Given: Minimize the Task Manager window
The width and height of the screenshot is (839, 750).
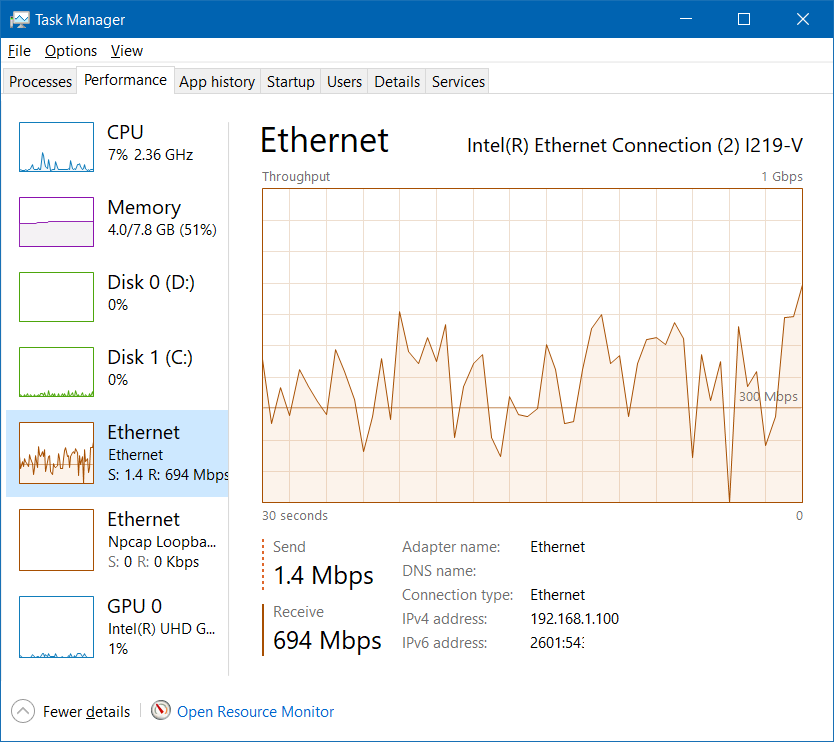Looking at the screenshot, I should [685, 19].
